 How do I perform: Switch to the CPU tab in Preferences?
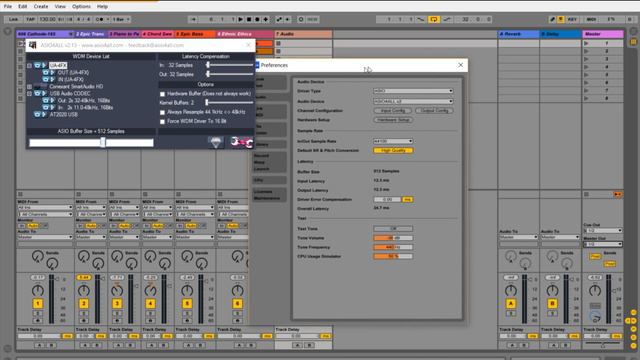click(269, 180)
